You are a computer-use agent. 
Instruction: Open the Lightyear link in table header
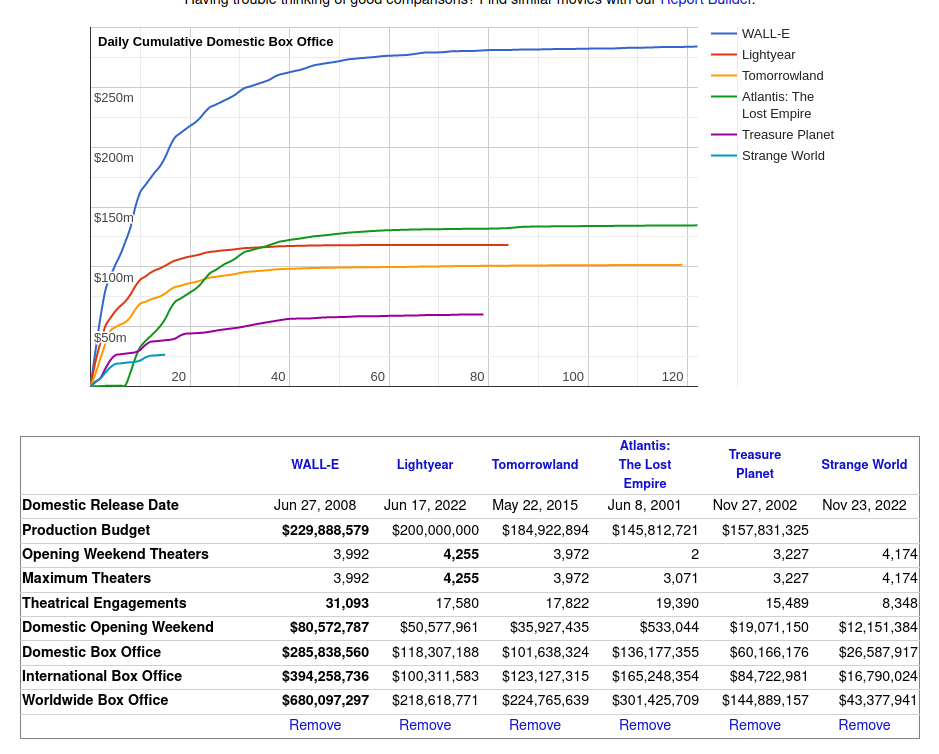click(425, 465)
